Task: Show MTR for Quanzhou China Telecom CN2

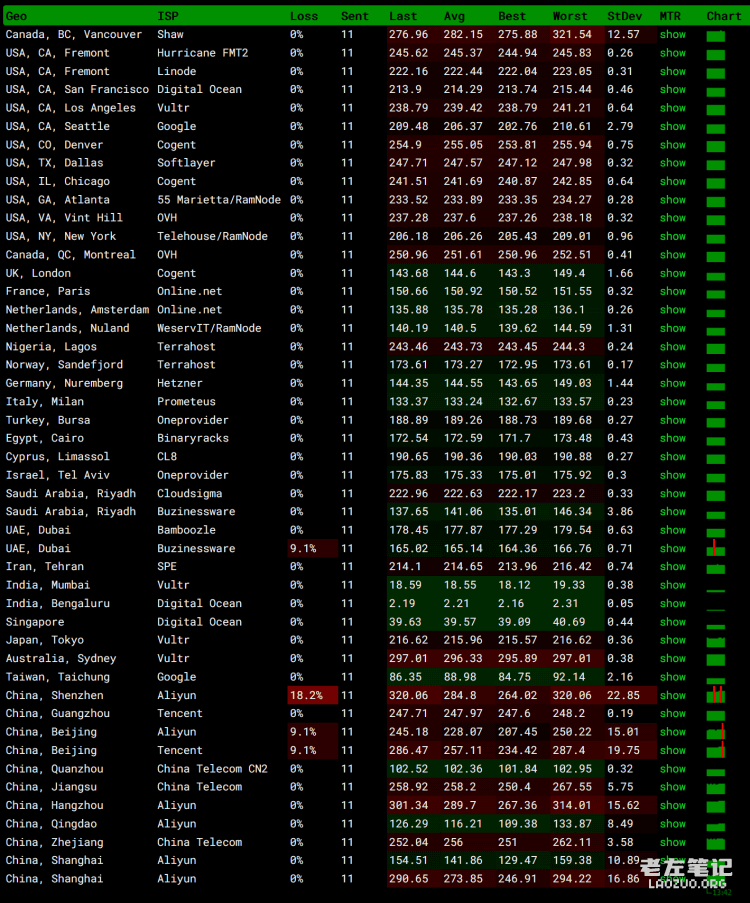Action: click(673, 769)
